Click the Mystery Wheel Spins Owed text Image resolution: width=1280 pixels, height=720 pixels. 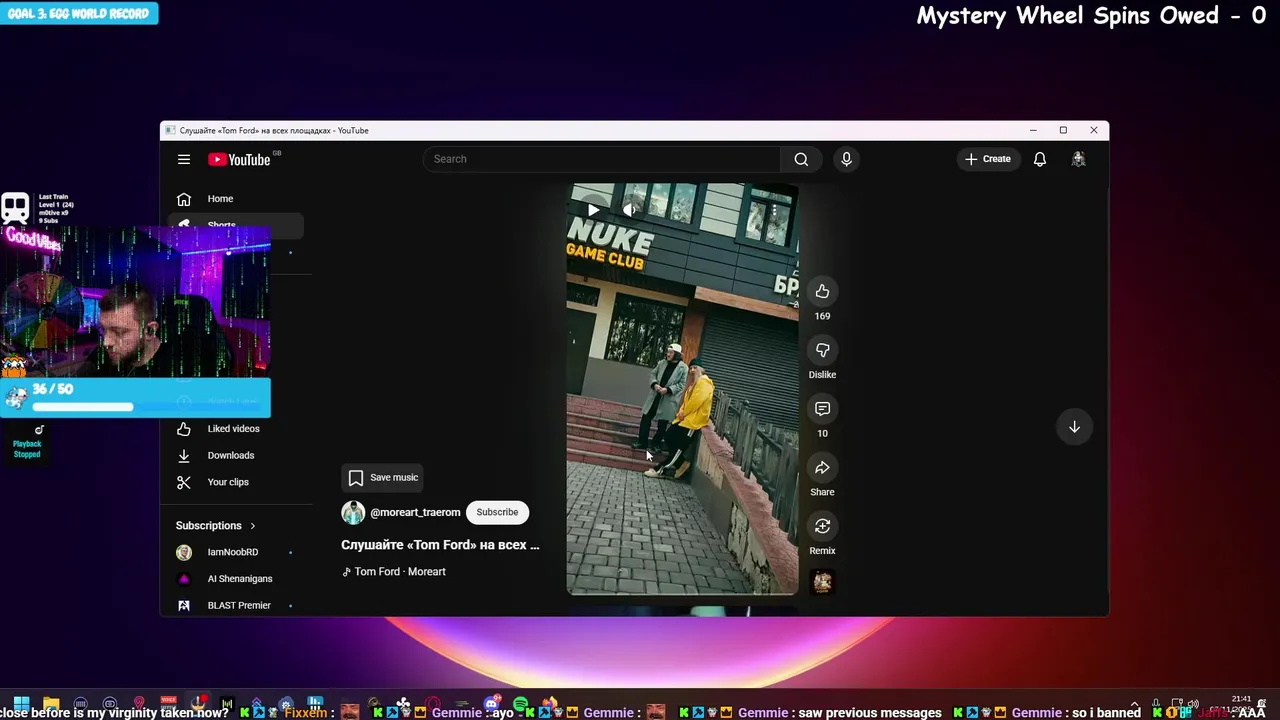point(1092,16)
